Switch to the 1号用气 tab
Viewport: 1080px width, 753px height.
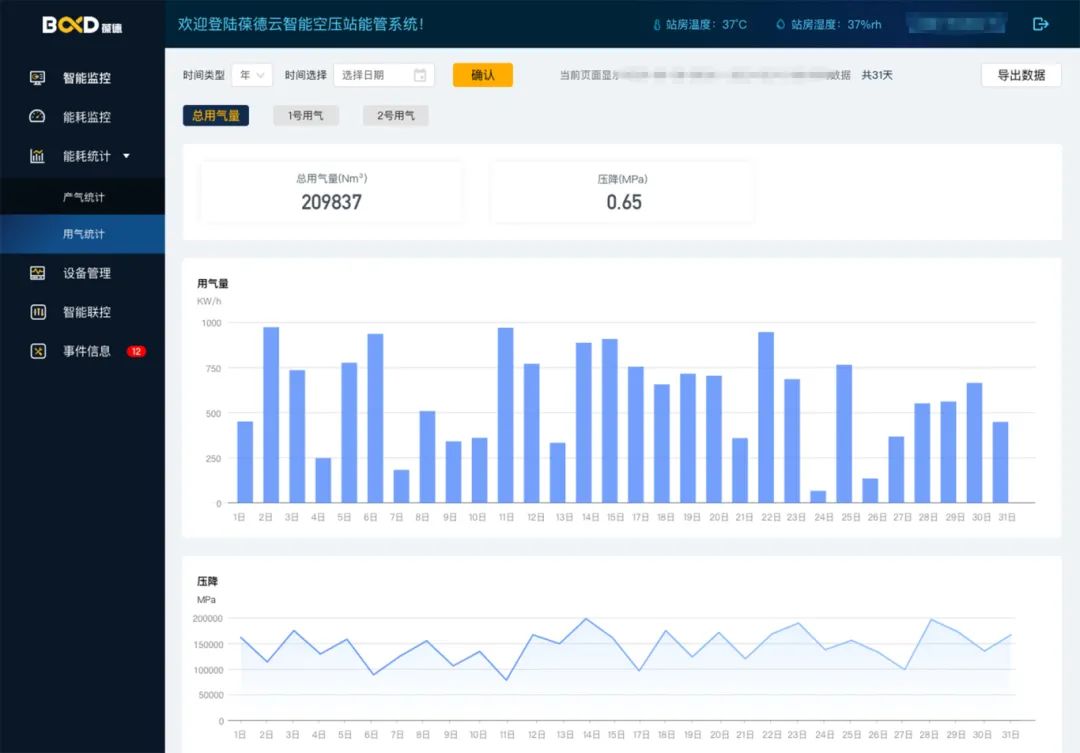(x=306, y=116)
